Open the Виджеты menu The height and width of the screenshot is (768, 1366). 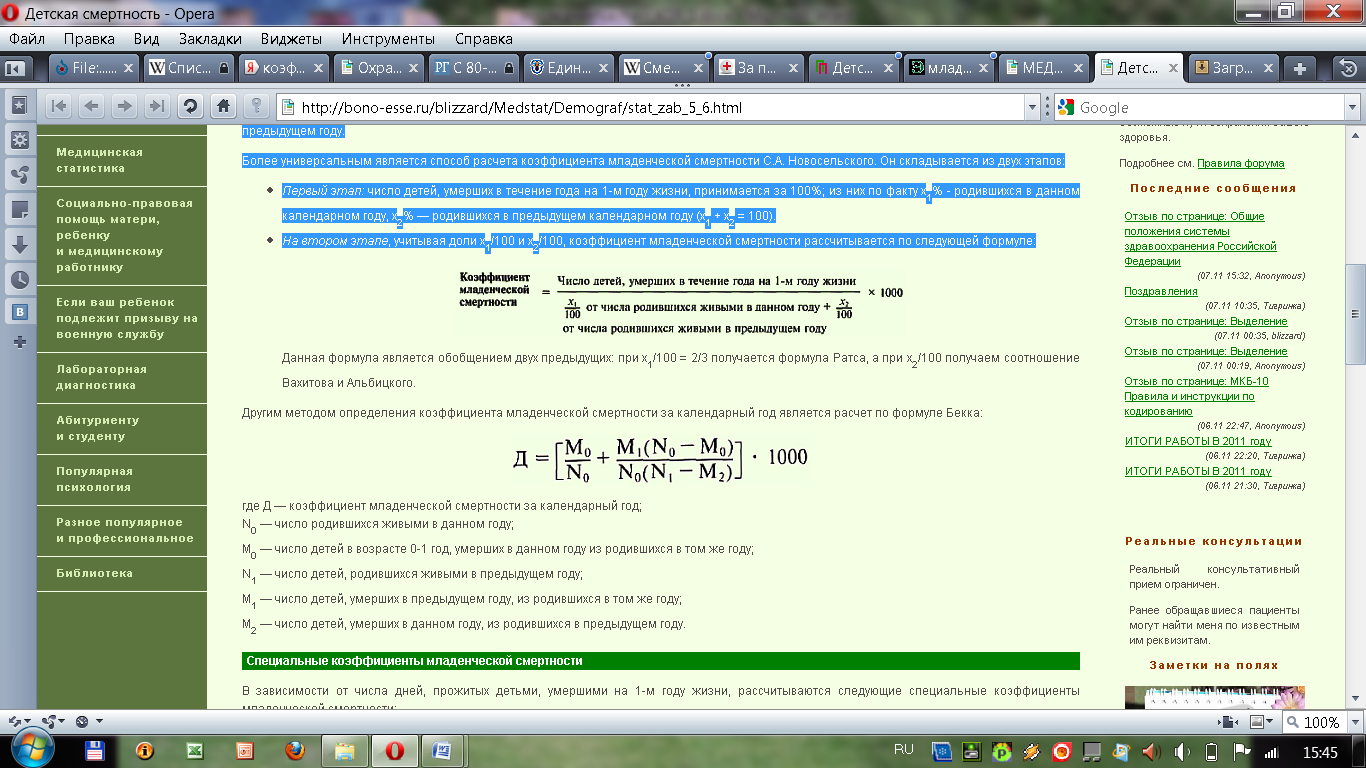click(291, 39)
